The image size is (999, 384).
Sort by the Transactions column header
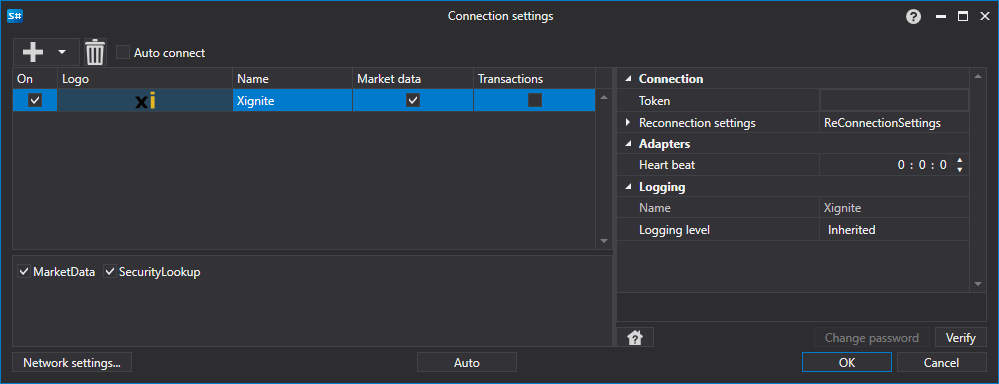(x=535, y=79)
